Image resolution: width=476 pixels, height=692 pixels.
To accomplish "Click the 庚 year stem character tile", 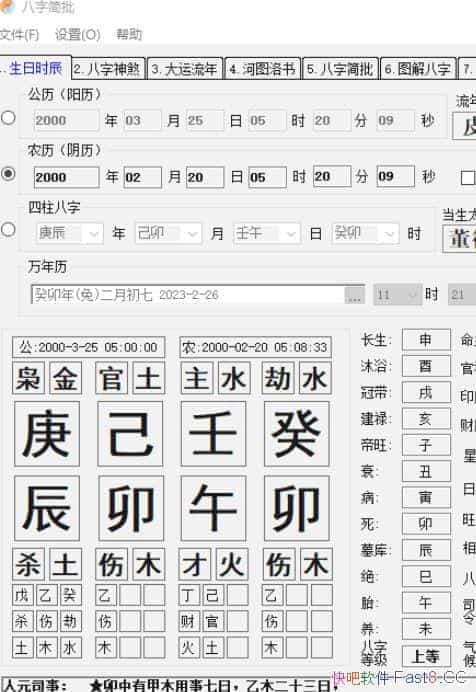I will 47,434.
